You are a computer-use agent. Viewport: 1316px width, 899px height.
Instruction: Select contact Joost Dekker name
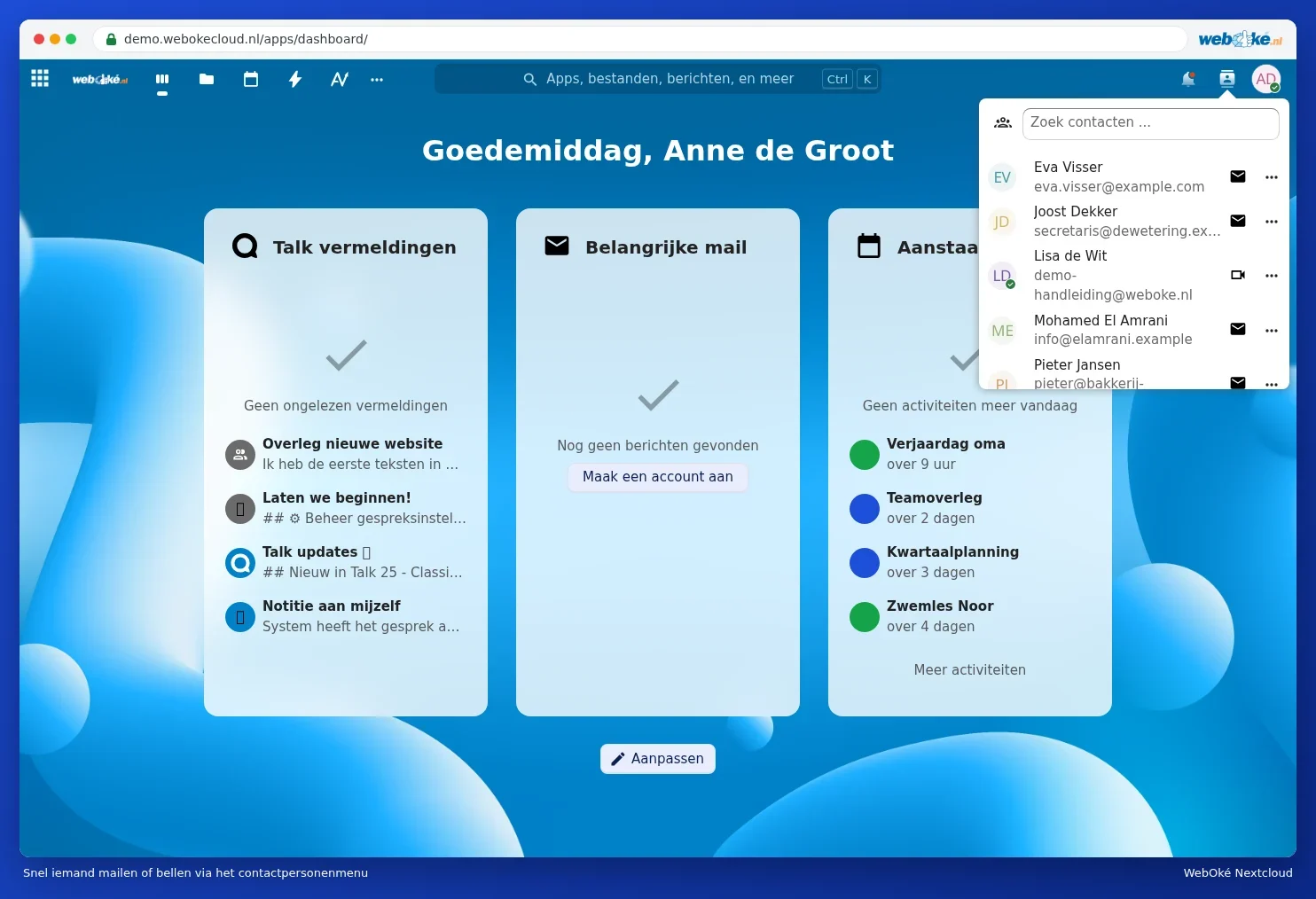pos(1075,211)
